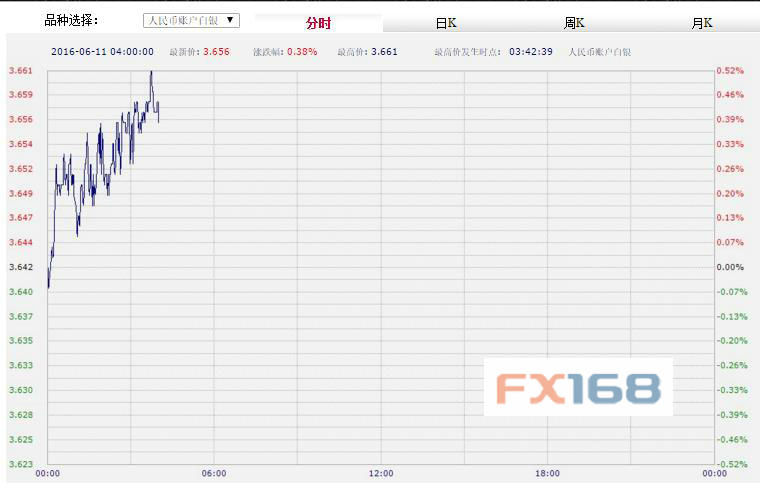The width and height of the screenshot is (760, 488).
Task: Click the 3.633 left axis price label
Action: click(x=21, y=365)
